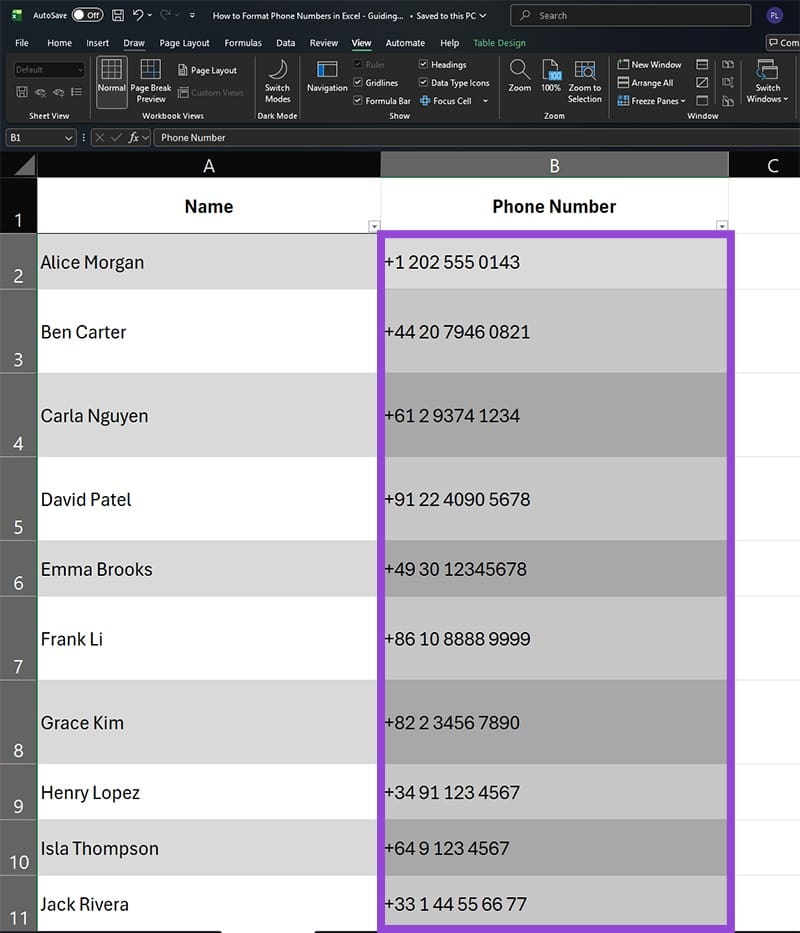Open a New Window from the ribbon

coord(650,63)
